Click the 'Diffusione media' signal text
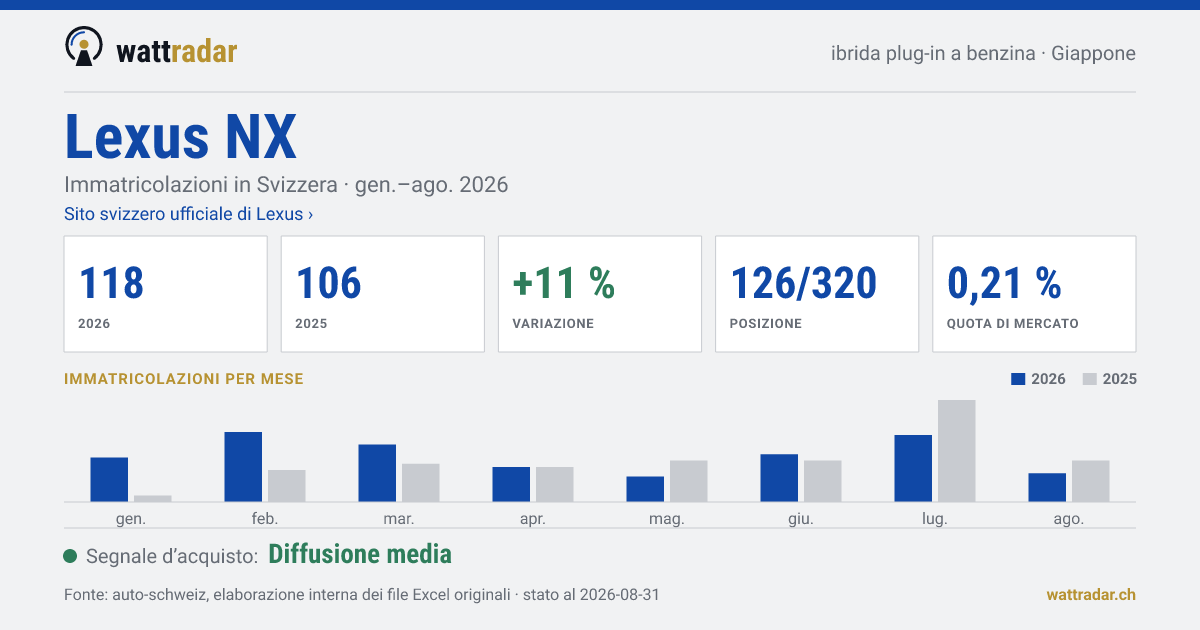 point(360,554)
